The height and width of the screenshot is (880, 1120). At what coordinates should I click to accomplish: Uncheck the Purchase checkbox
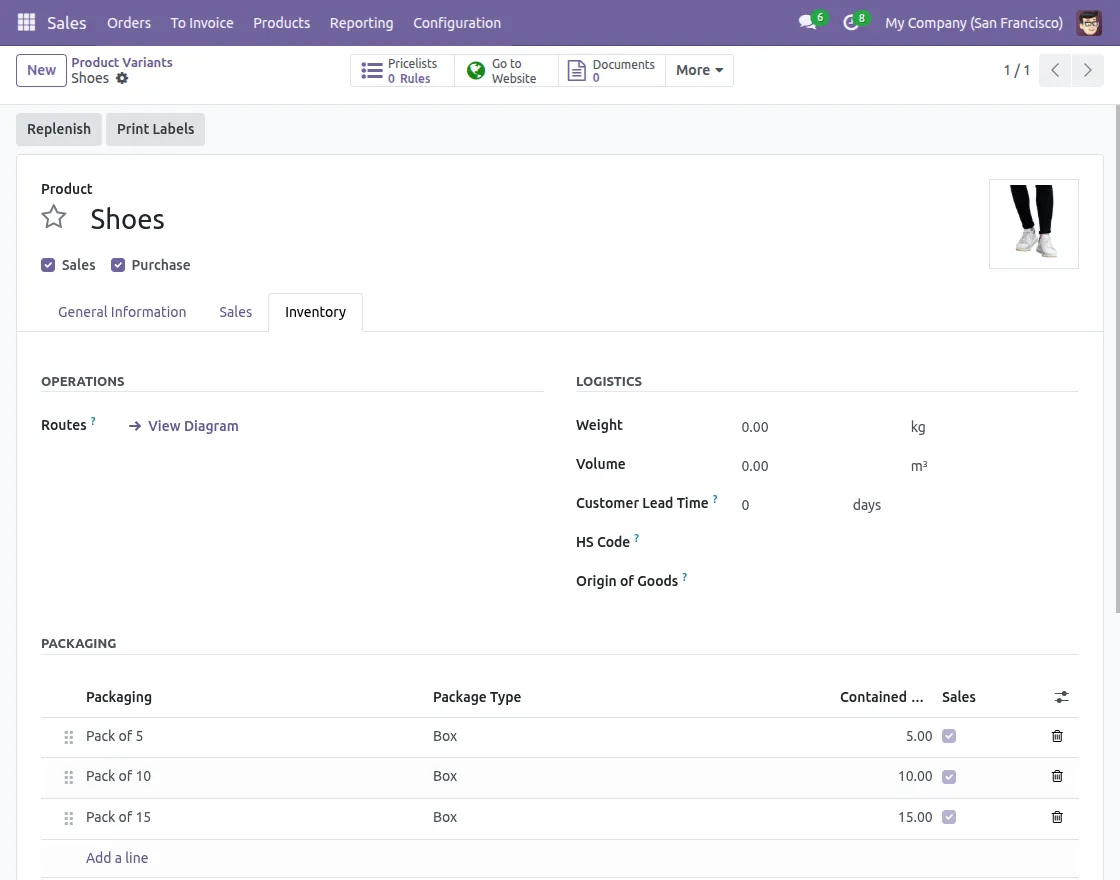118,265
